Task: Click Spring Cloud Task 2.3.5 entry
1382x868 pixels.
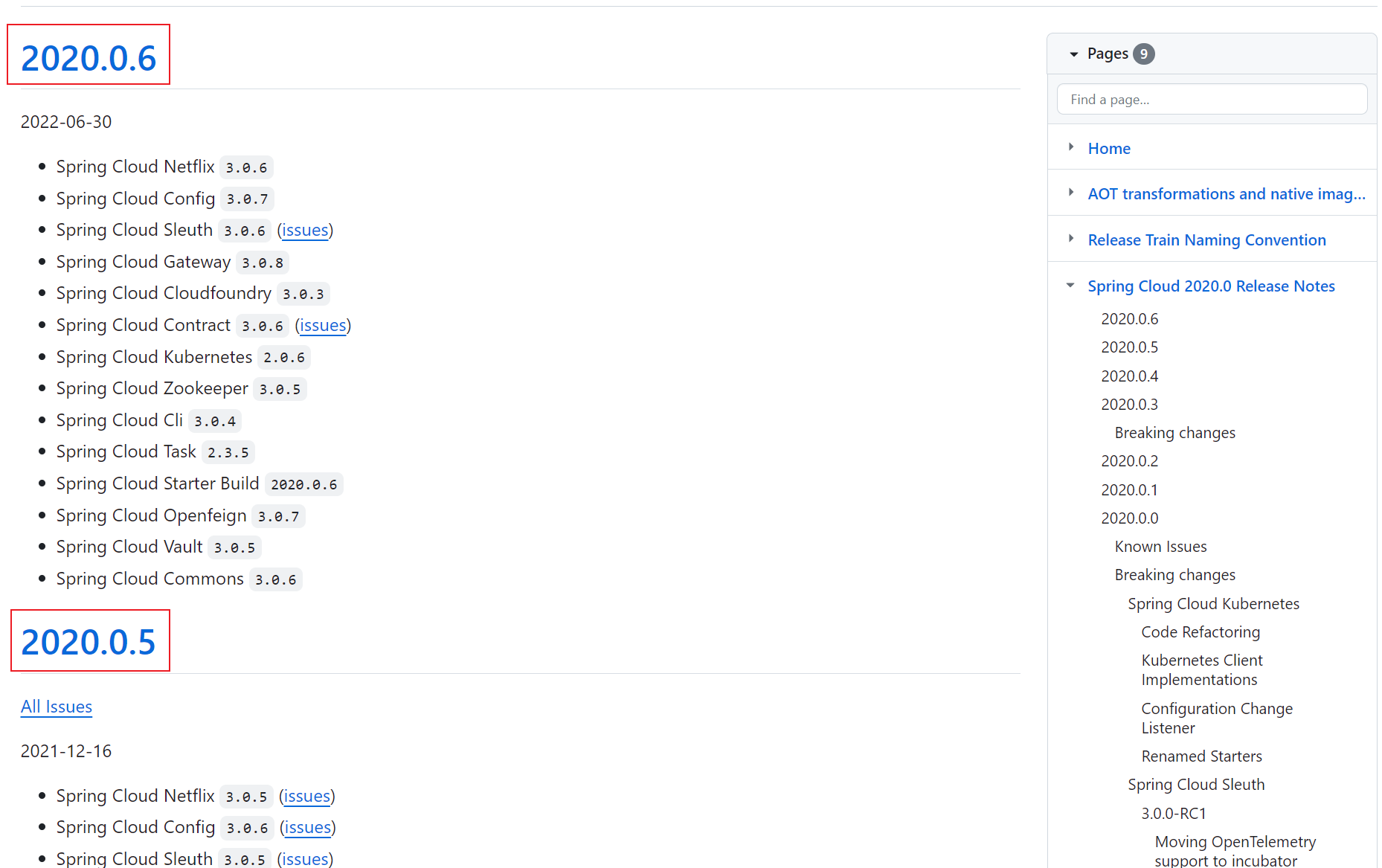Action: (x=155, y=452)
